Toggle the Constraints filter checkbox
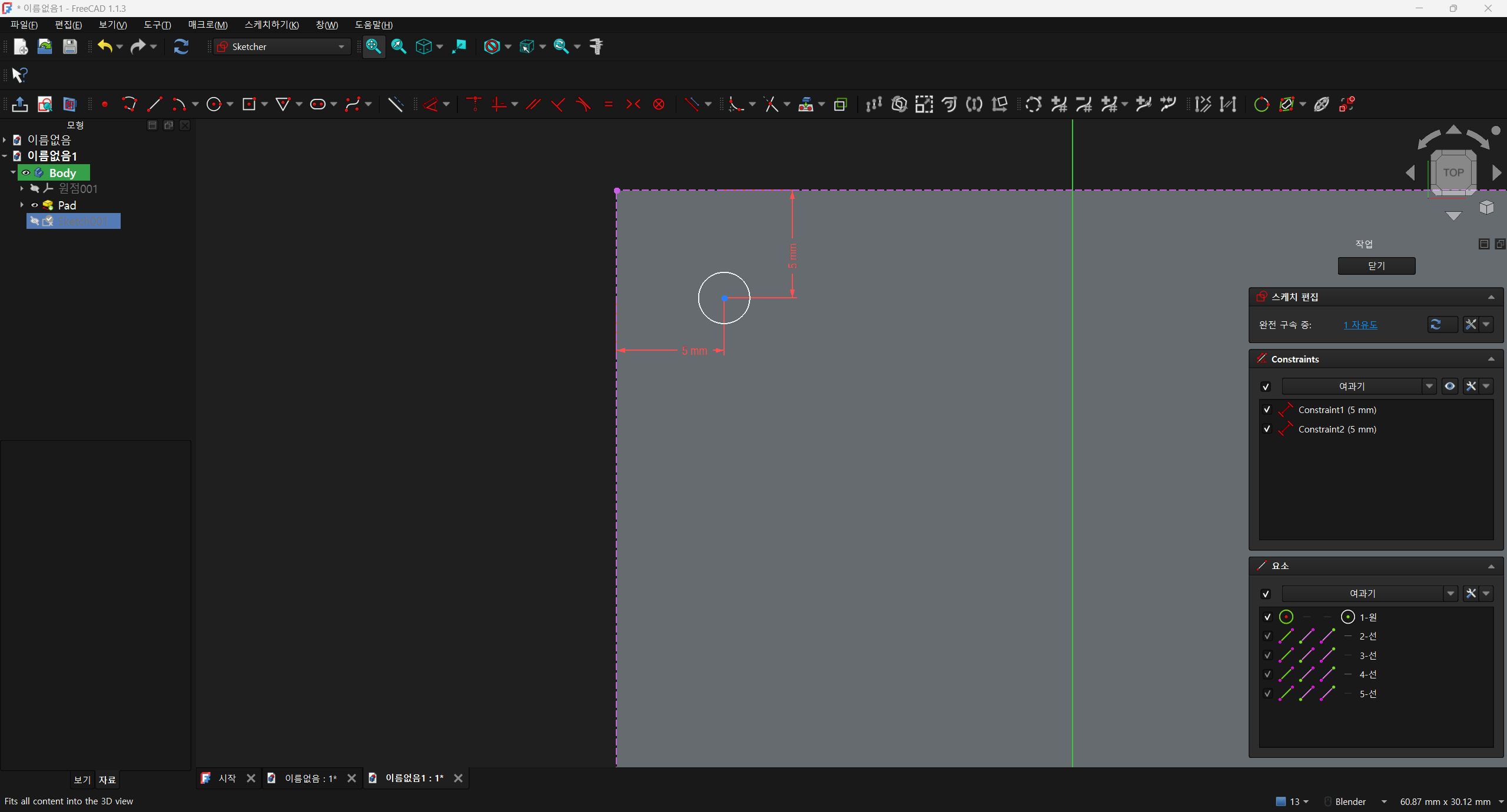Viewport: 1507px width, 812px height. click(x=1266, y=387)
